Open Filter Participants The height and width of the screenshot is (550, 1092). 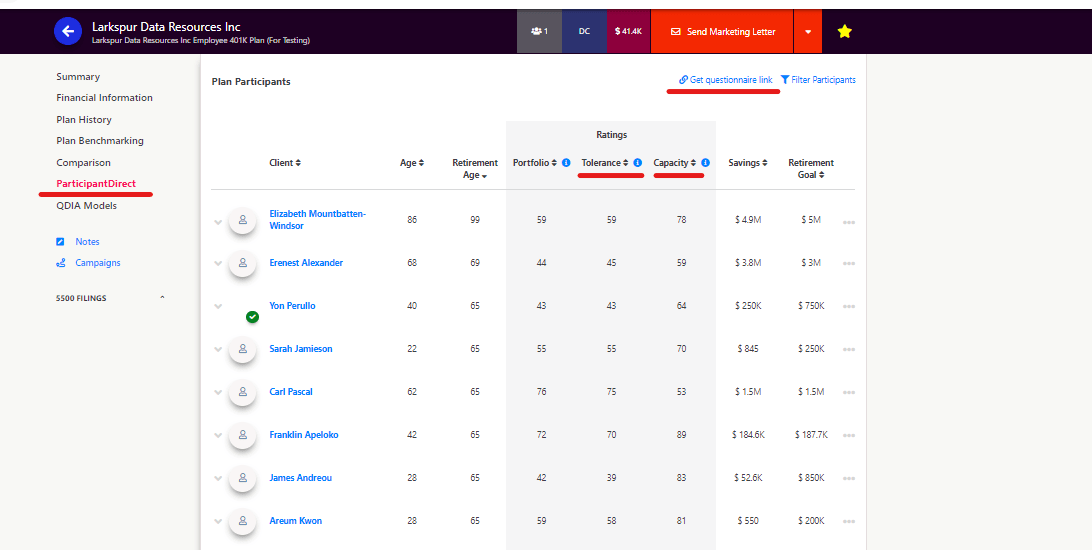click(818, 80)
